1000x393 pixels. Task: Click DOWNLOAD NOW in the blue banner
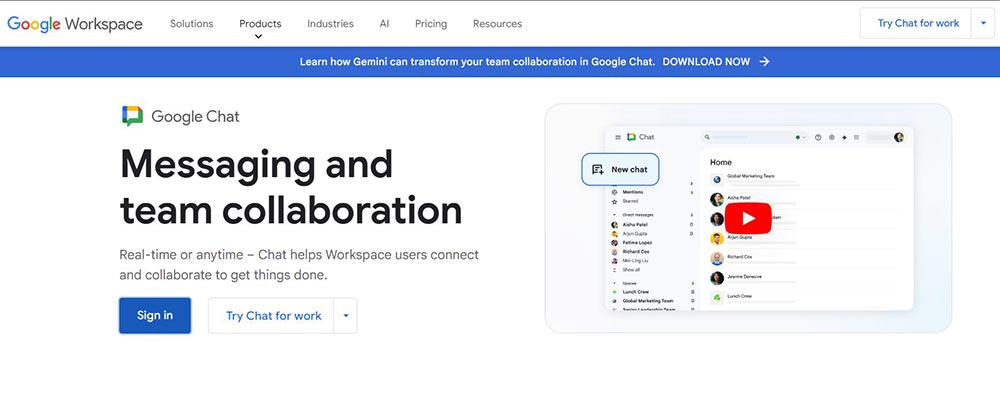(716, 62)
